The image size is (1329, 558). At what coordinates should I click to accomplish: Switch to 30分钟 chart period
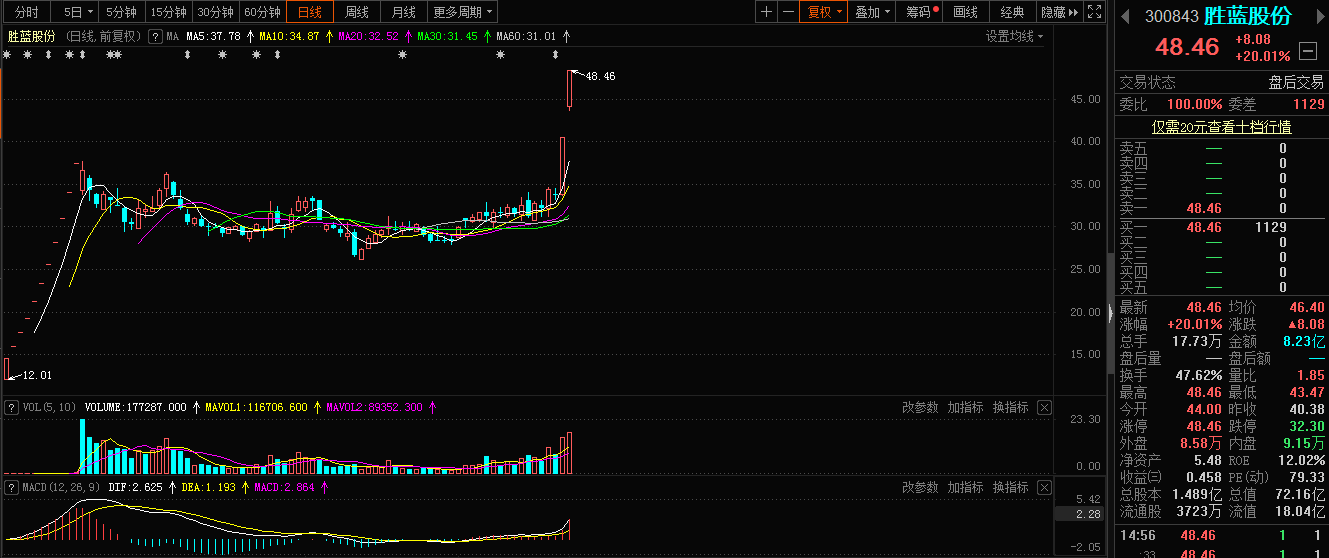(x=215, y=12)
